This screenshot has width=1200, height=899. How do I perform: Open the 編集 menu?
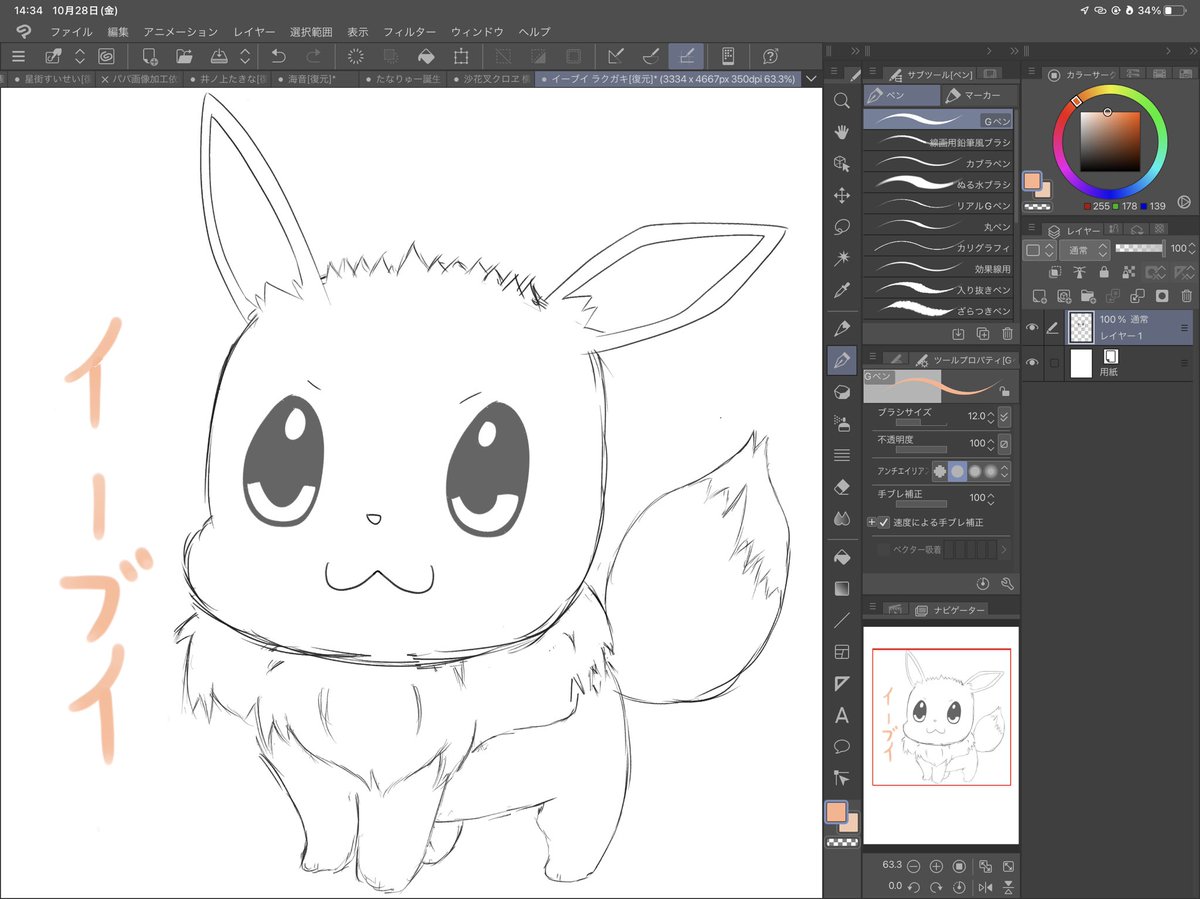tap(118, 32)
